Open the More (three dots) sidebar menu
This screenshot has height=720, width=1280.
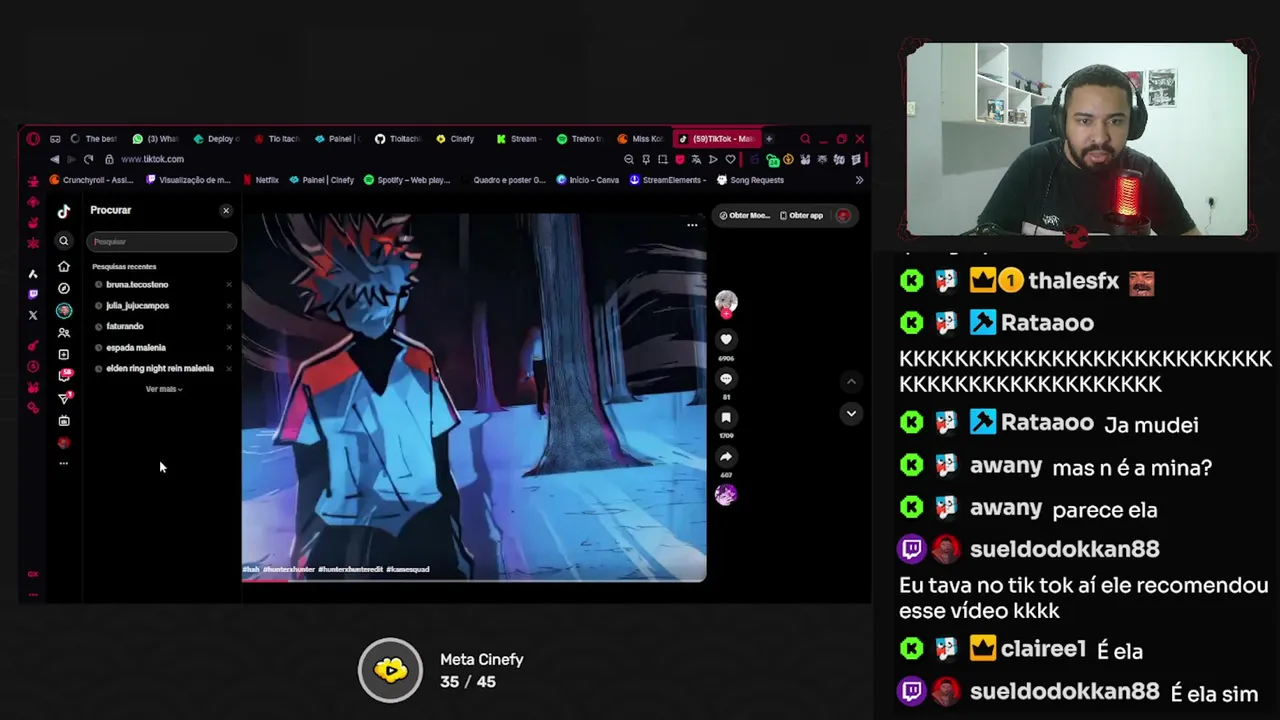63,463
